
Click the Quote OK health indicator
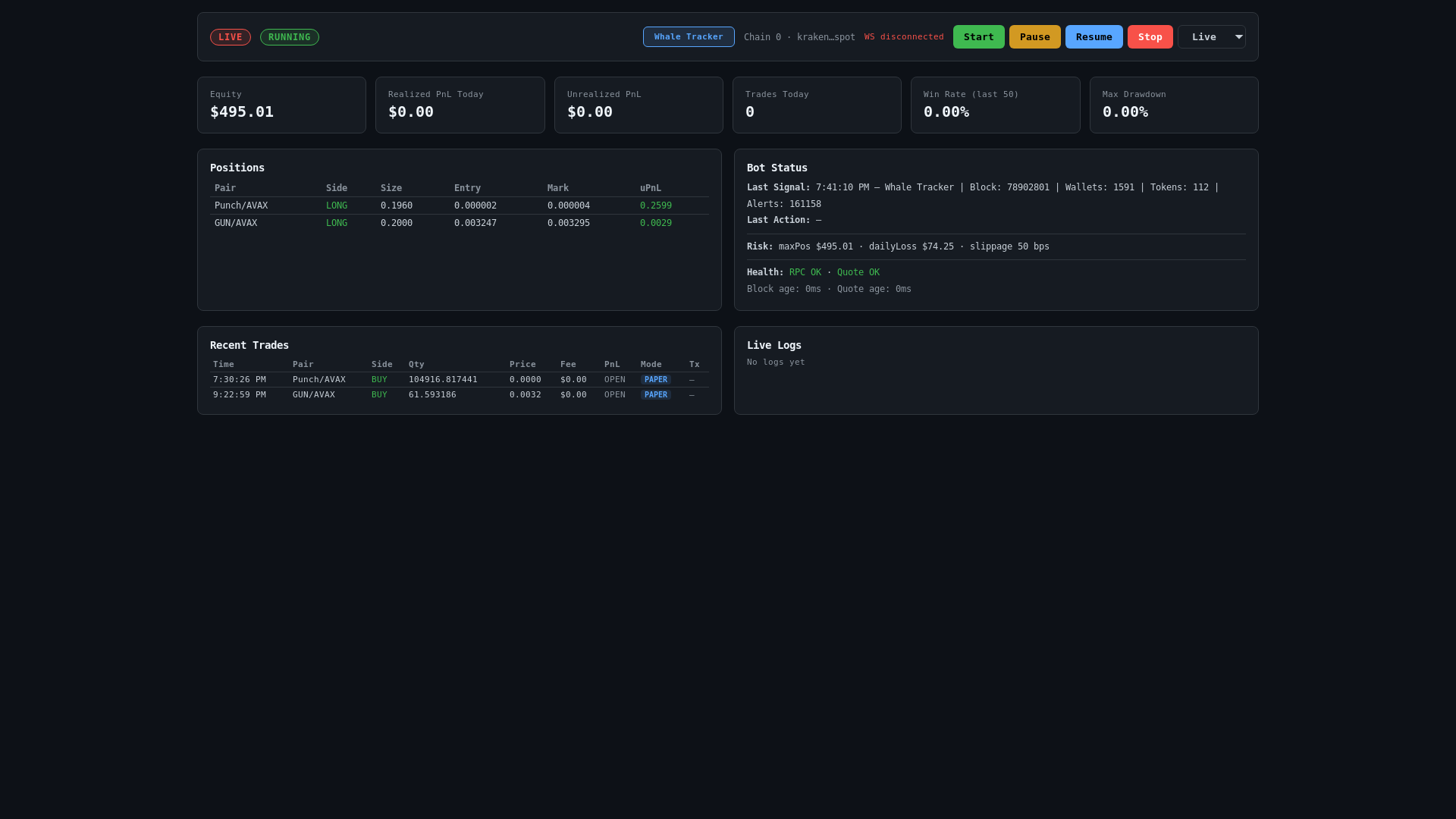pos(858,272)
